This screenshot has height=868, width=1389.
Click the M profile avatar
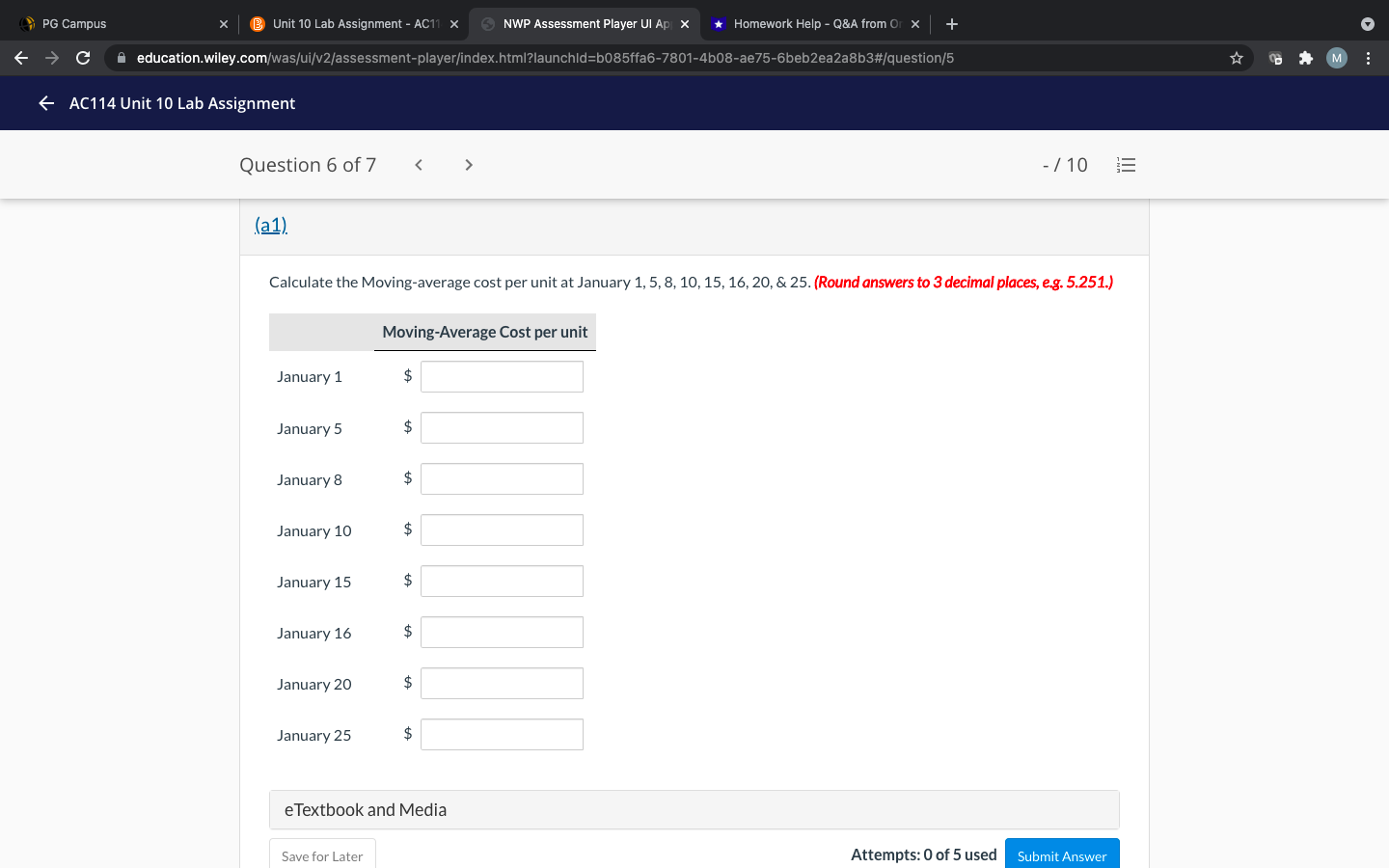tap(1336, 58)
